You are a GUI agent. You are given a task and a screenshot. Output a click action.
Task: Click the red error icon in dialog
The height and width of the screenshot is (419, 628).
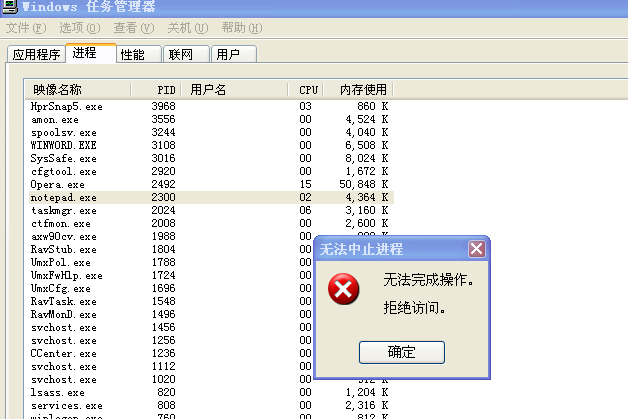(343, 289)
